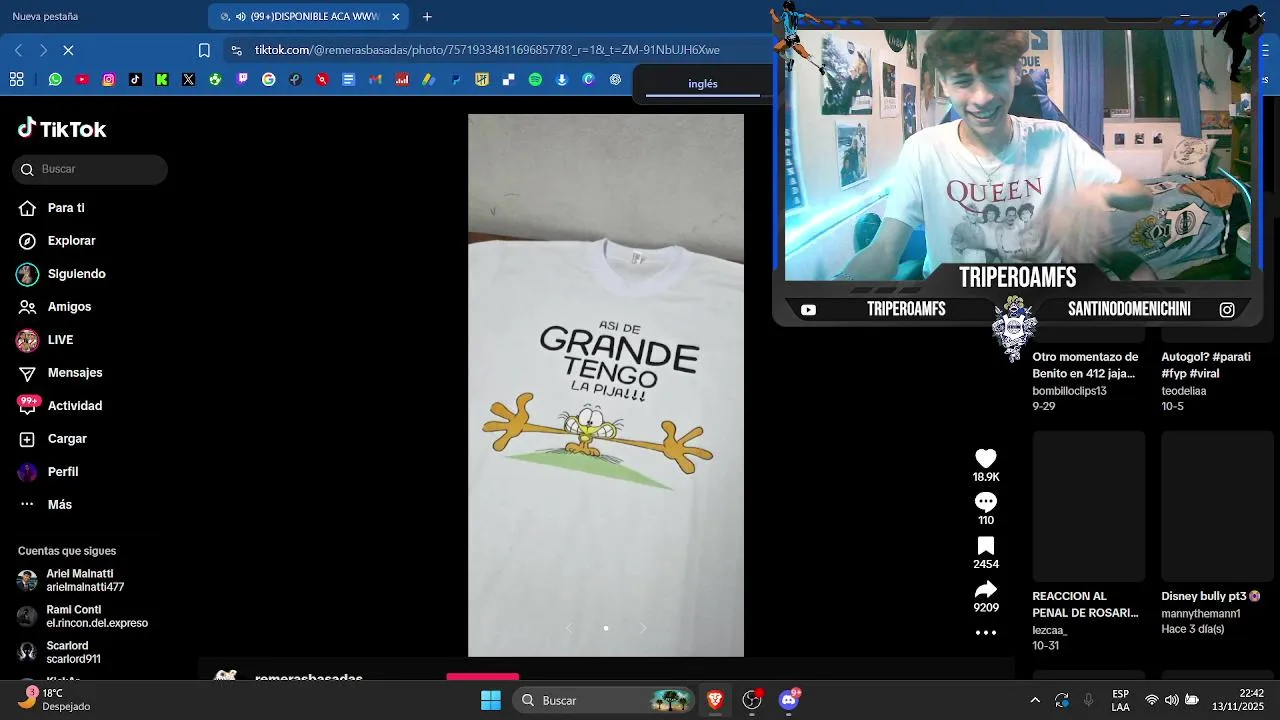The image size is (1280, 720).
Task: Open the YouTube bookmark icon
Action: tap(82, 79)
